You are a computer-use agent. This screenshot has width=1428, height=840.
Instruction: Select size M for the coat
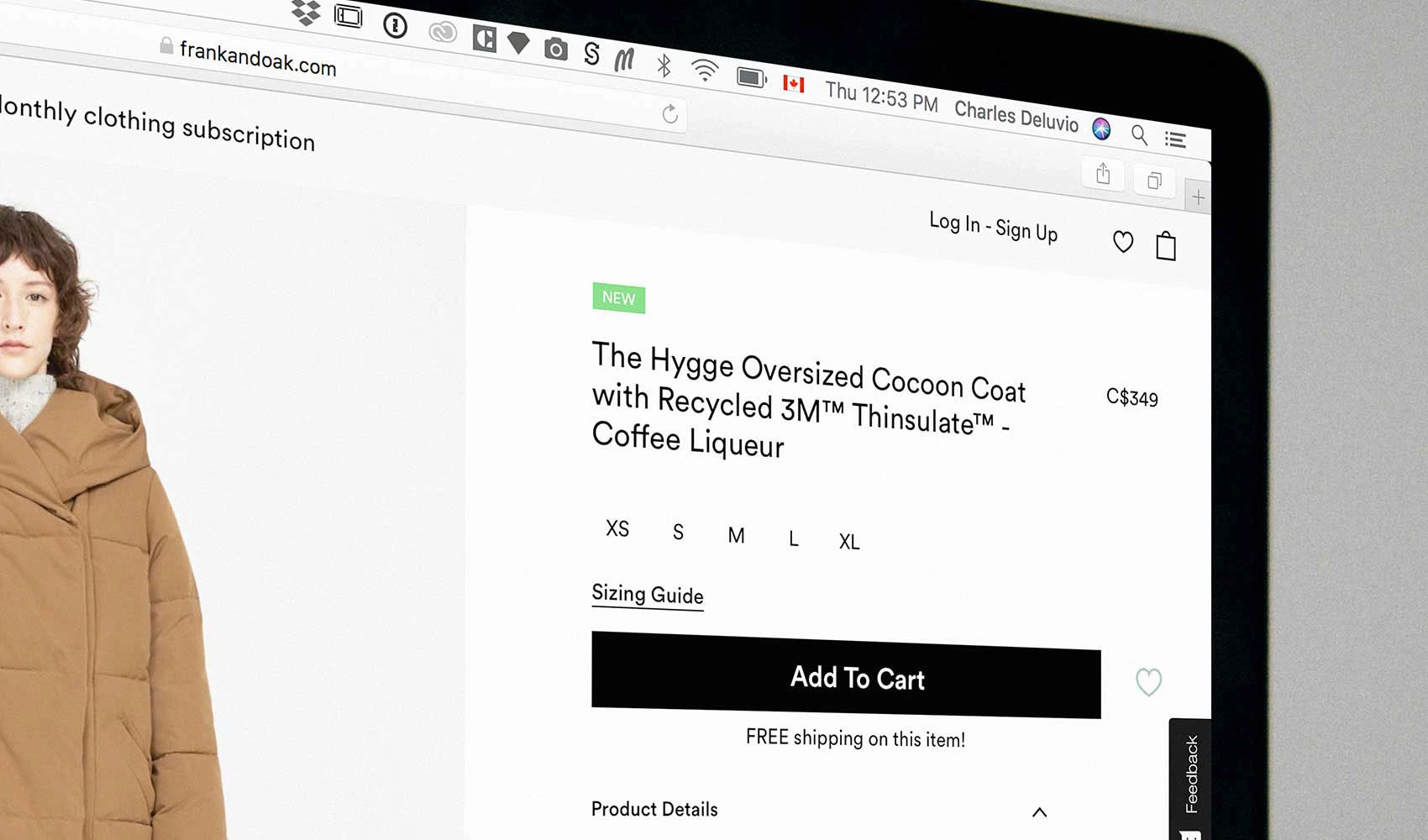[x=736, y=535]
